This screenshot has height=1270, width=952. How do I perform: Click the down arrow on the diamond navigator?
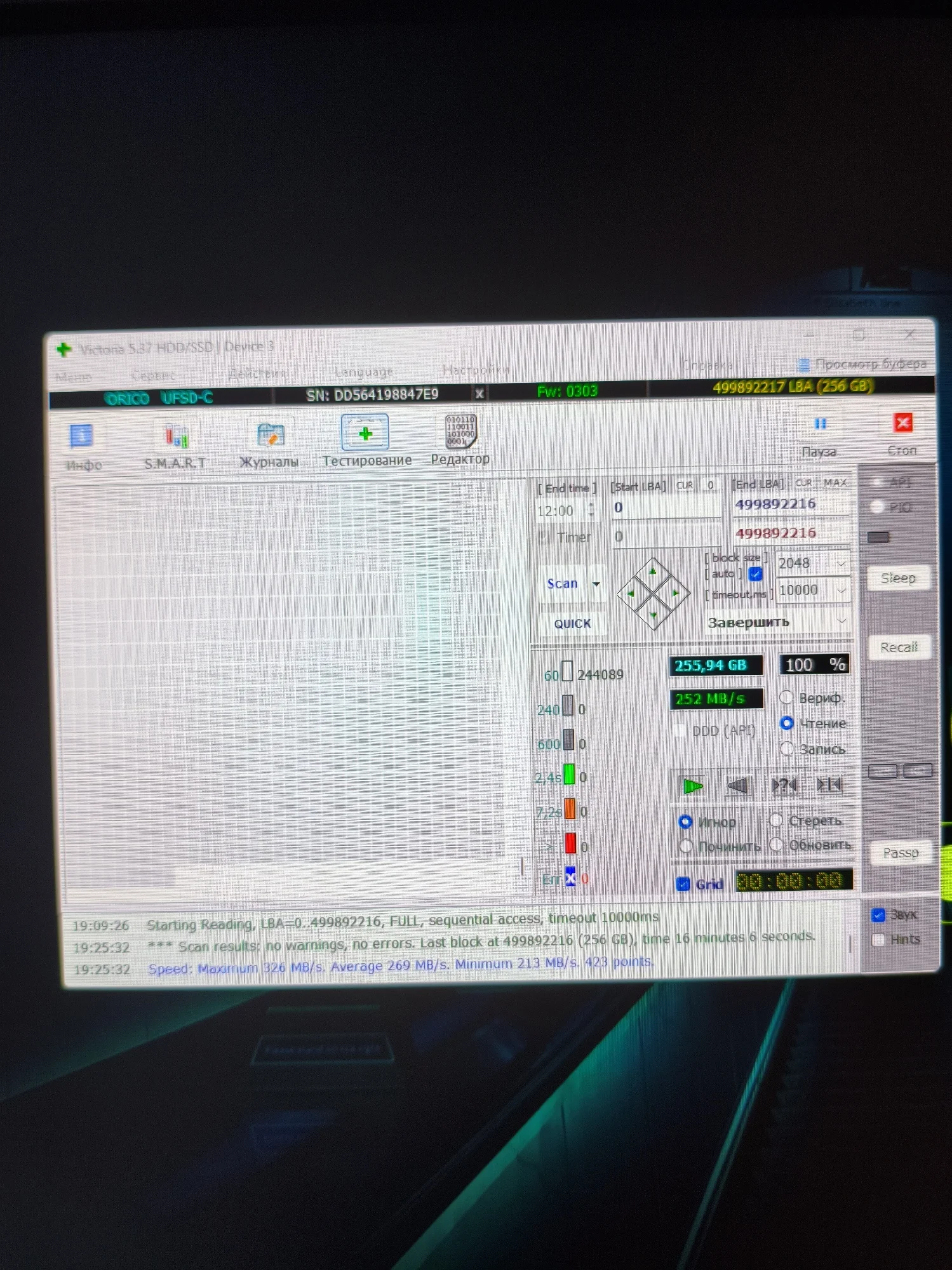click(x=654, y=615)
